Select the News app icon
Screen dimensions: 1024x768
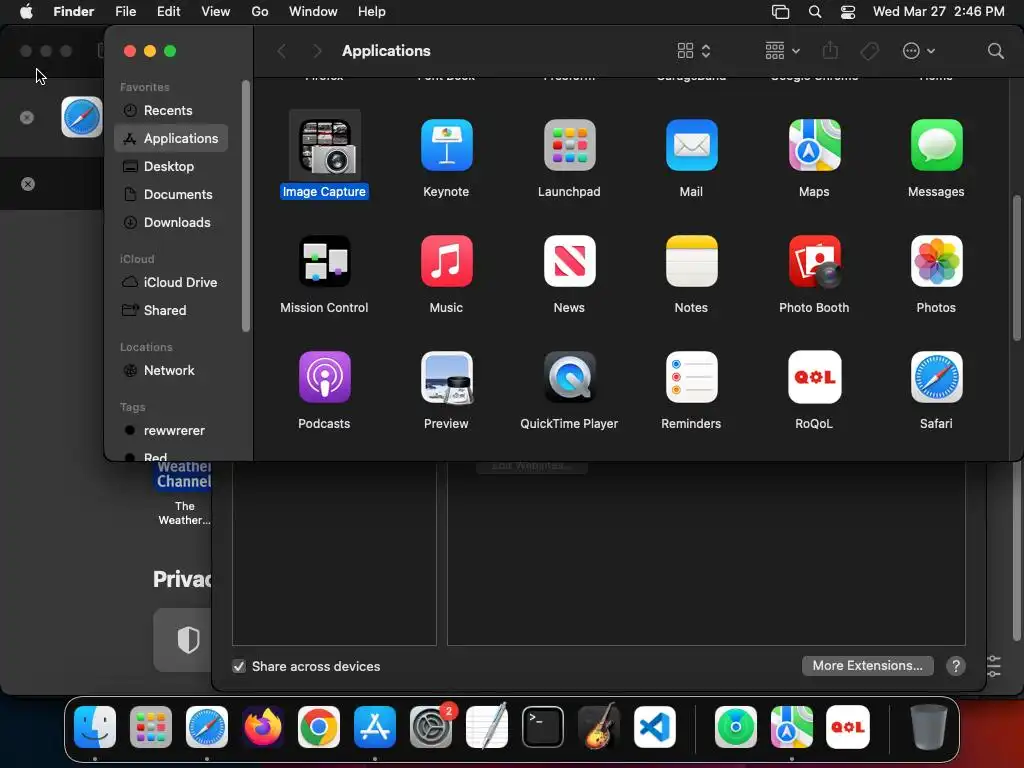click(x=569, y=261)
